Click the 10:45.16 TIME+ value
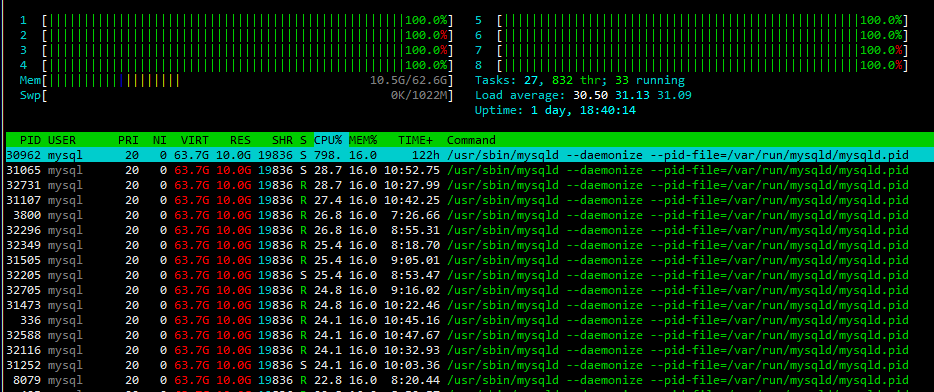 coord(412,320)
